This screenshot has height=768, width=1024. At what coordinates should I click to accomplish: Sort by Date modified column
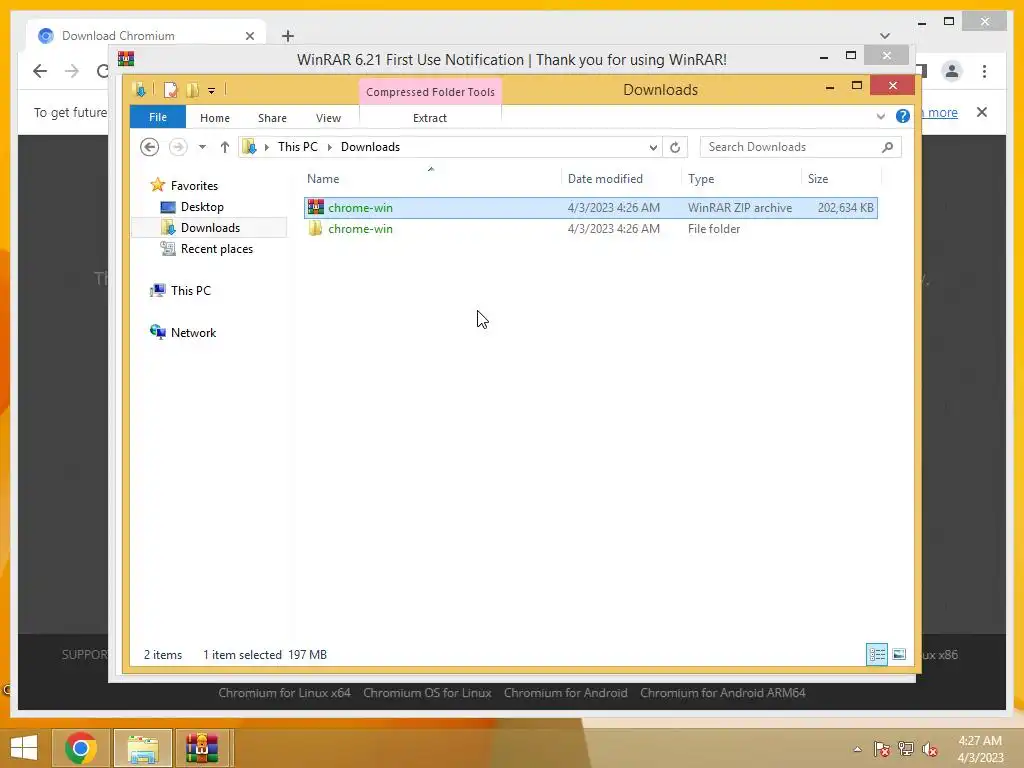click(x=605, y=179)
